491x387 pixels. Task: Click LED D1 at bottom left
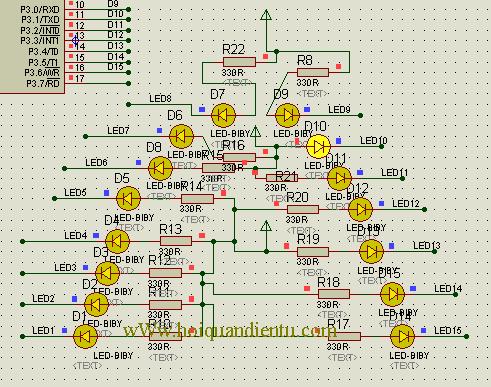tap(85, 337)
